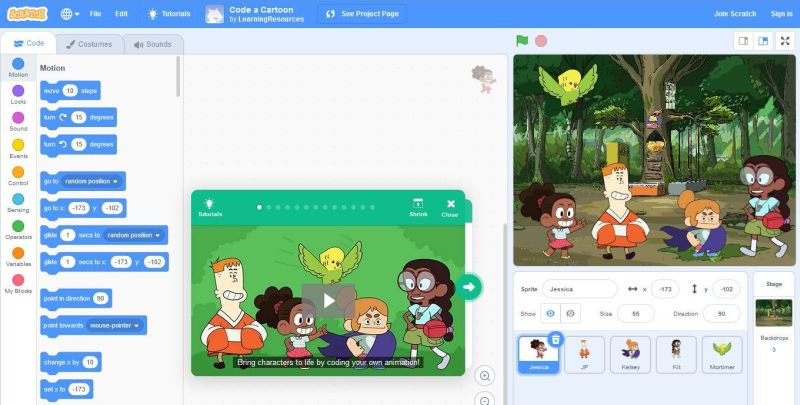Switch to the Sounds tab
The height and width of the screenshot is (405, 800).
153,44
